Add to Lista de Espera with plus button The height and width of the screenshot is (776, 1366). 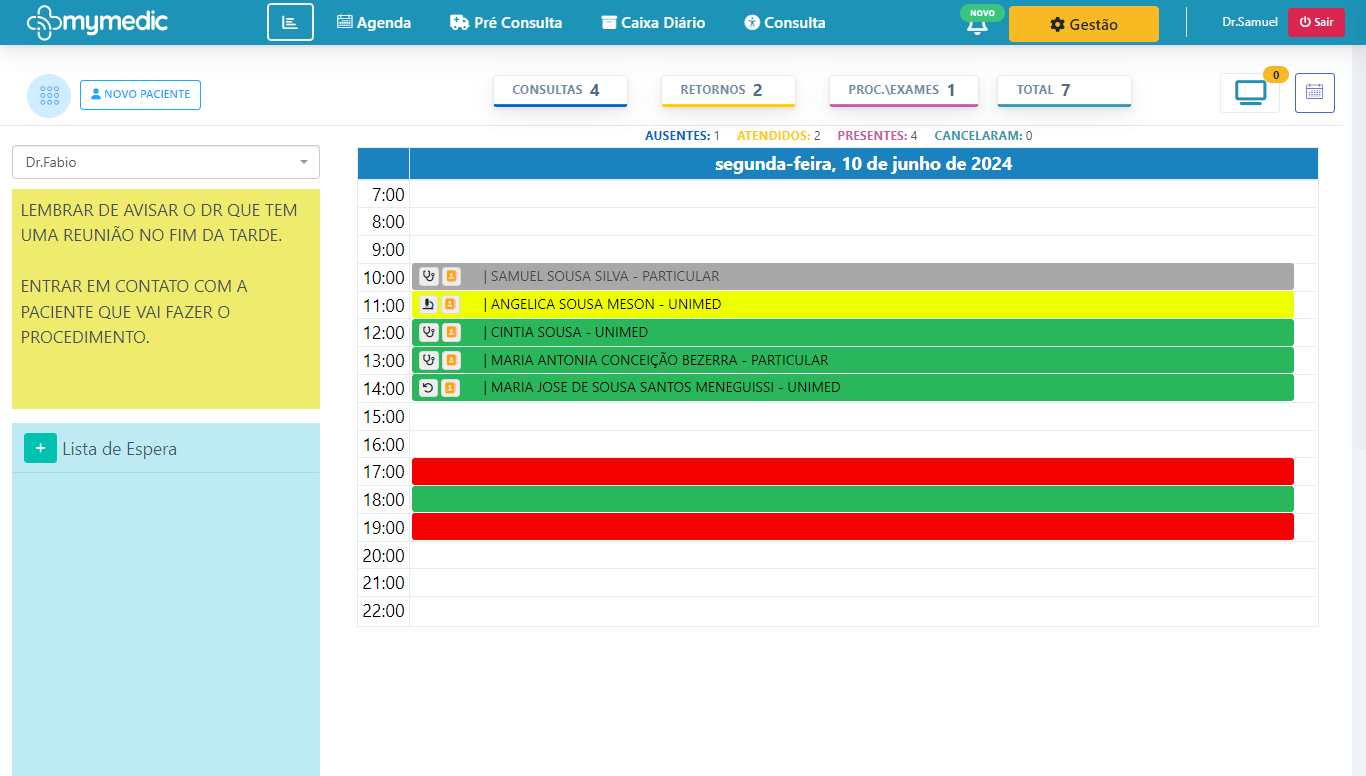coord(40,449)
